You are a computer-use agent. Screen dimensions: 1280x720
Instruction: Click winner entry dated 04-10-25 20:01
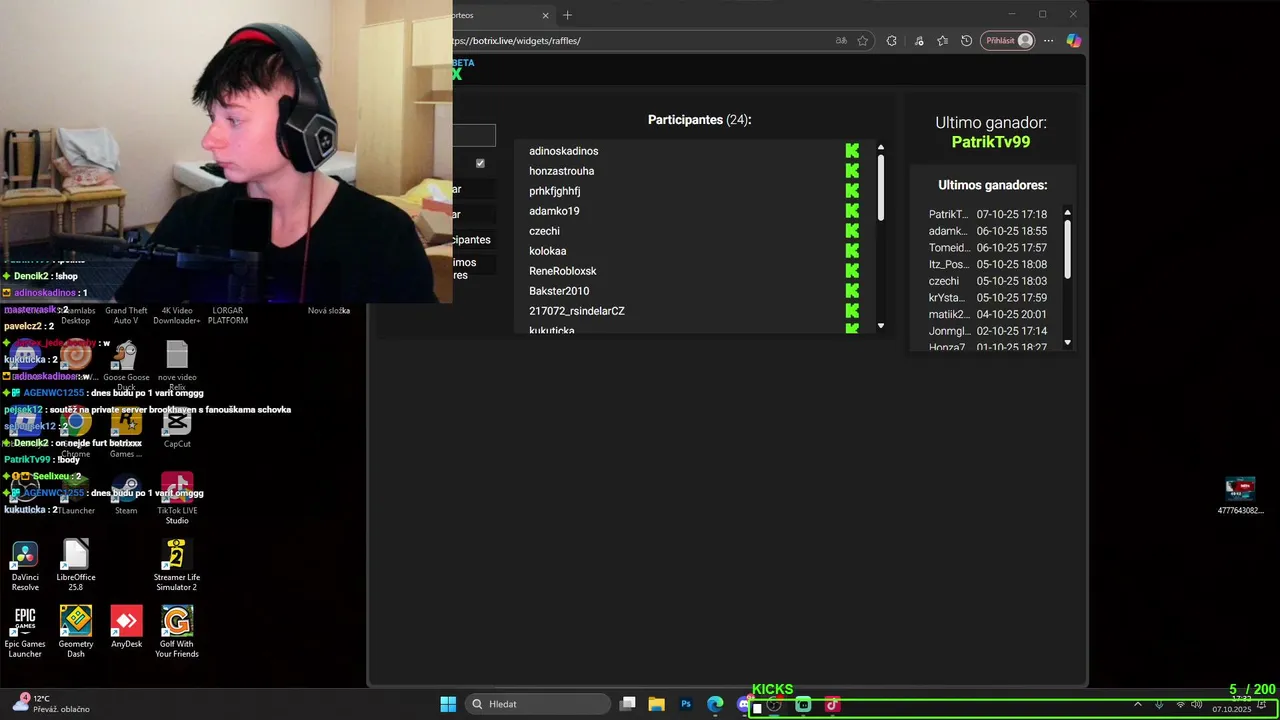coord(988,314)
